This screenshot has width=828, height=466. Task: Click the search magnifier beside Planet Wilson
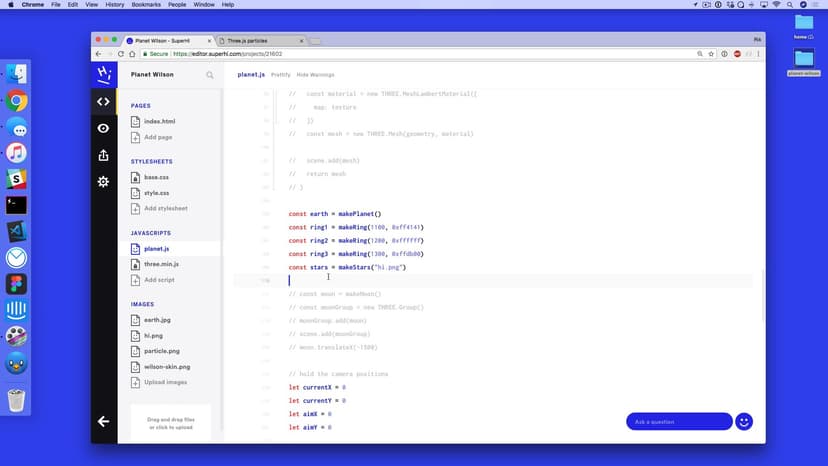(210, 75)
